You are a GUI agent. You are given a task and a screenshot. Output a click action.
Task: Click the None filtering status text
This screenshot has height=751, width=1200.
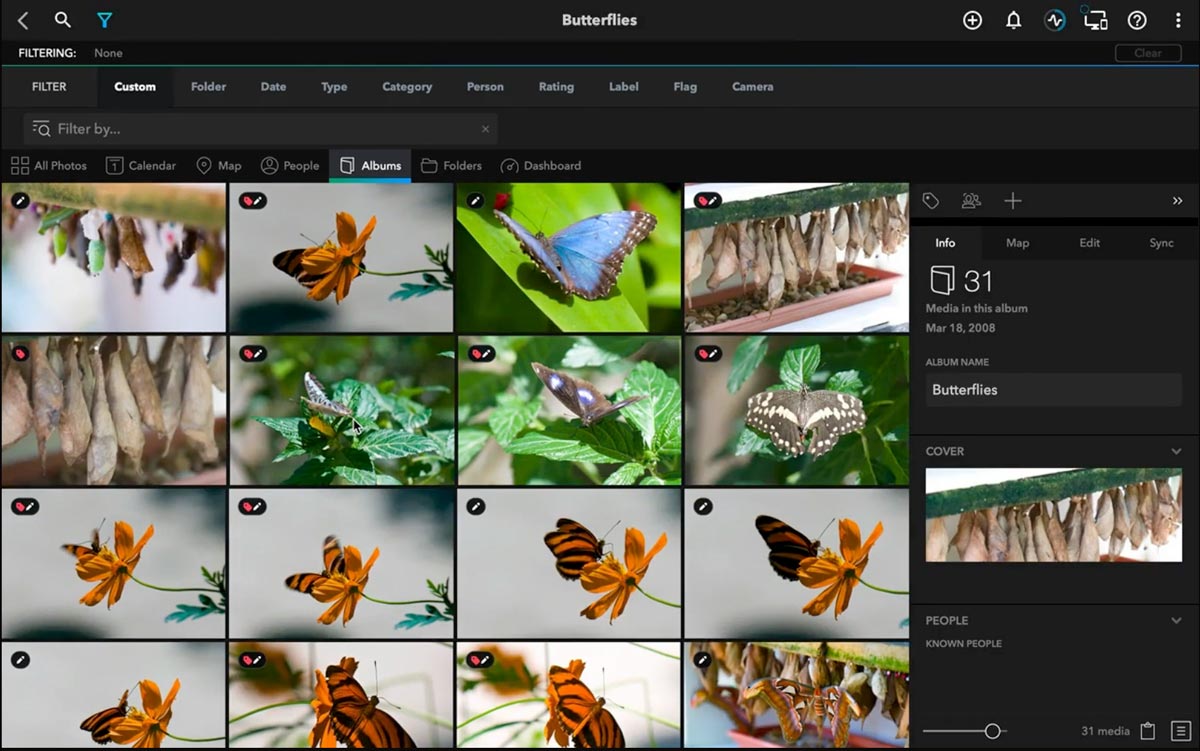(108, 53)
